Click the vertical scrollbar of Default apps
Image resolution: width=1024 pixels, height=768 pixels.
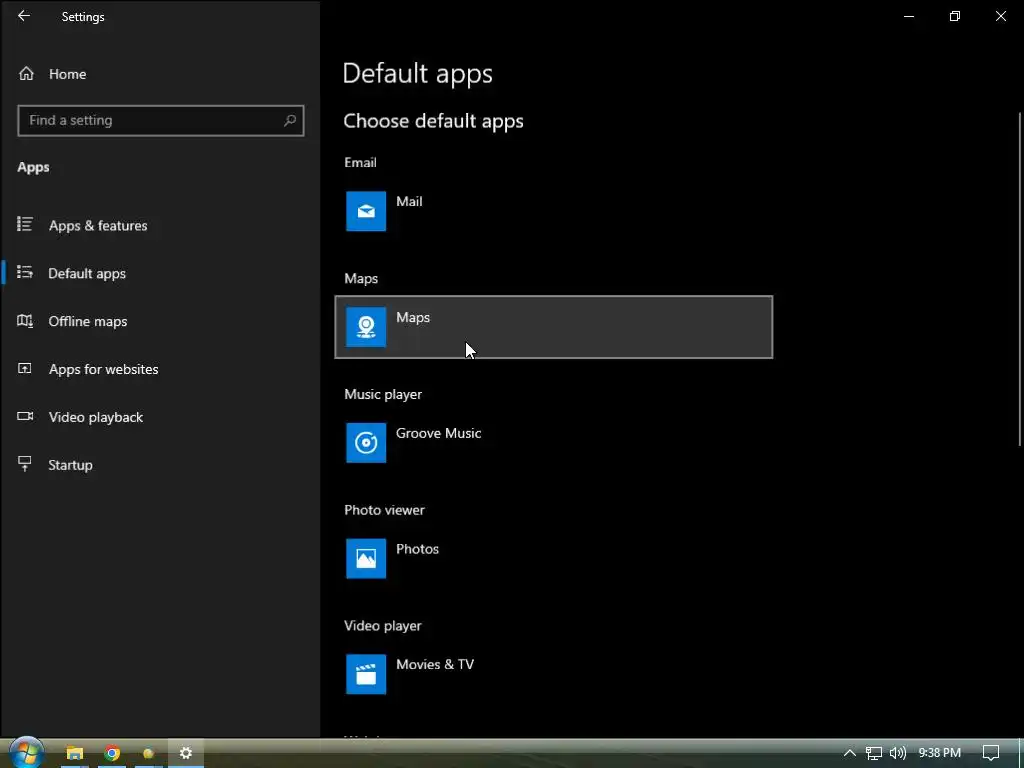(1020, 280)
